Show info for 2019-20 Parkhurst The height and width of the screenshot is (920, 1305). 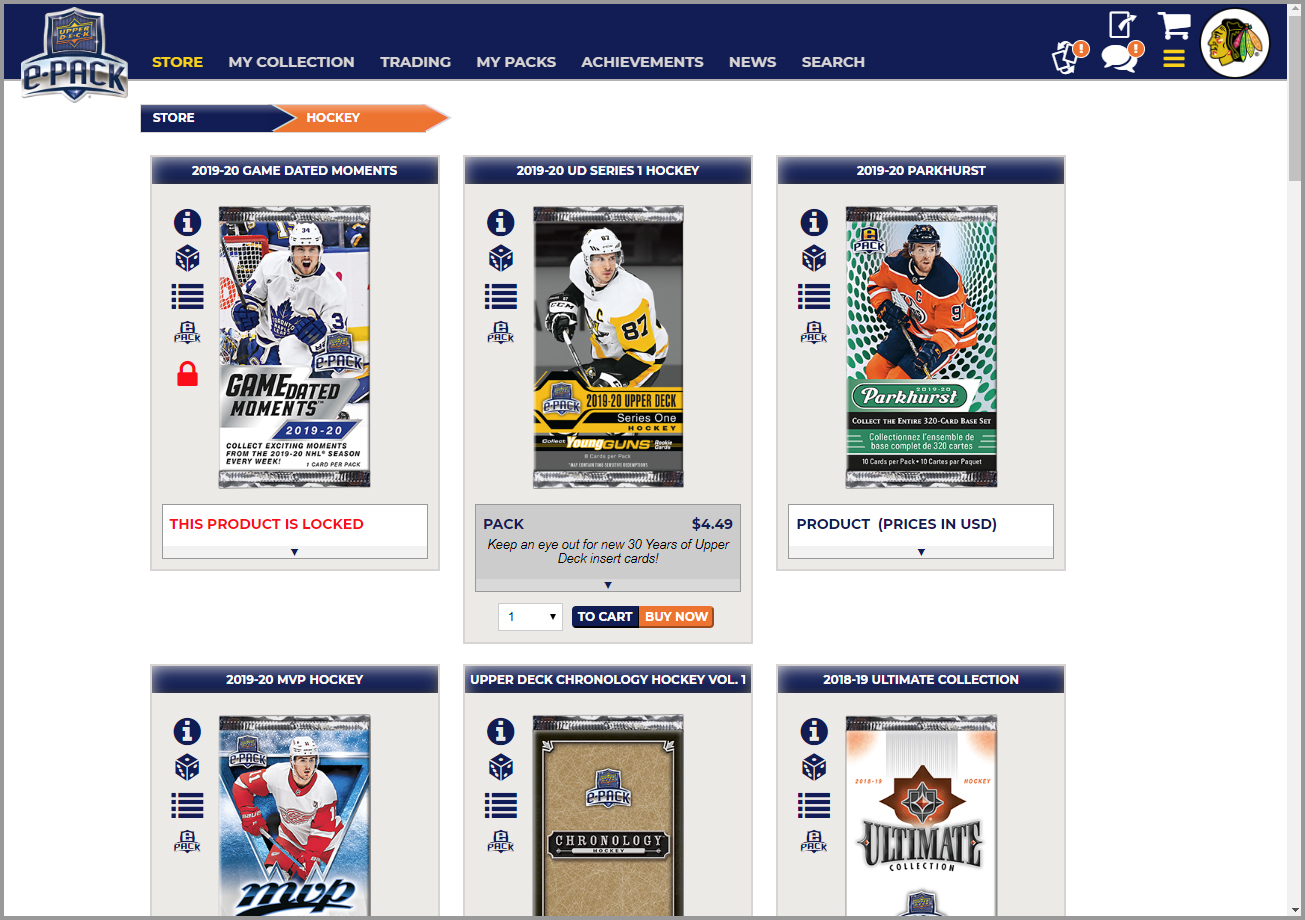point(814,222)
